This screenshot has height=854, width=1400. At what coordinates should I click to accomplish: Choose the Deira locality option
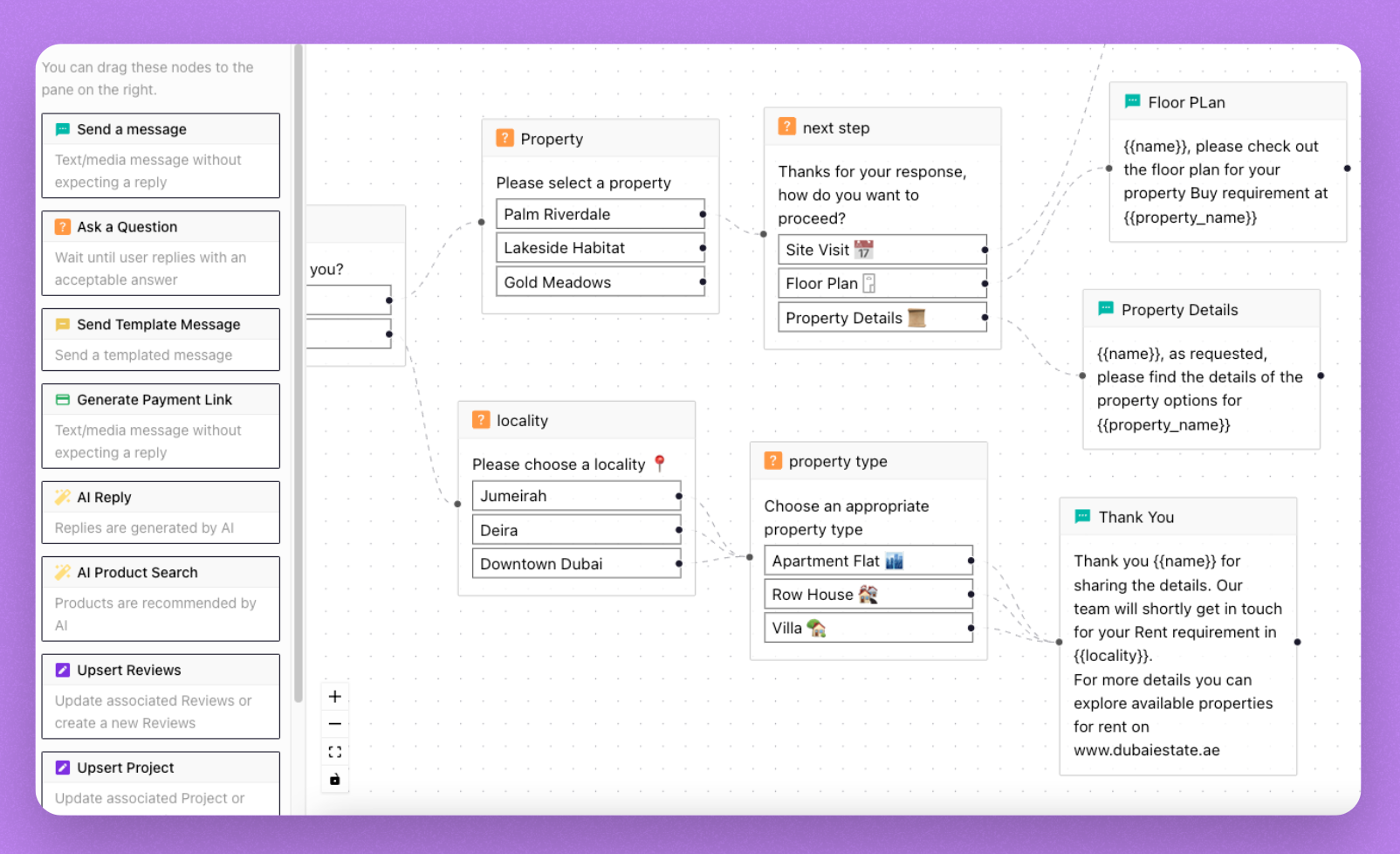(577, 530)
